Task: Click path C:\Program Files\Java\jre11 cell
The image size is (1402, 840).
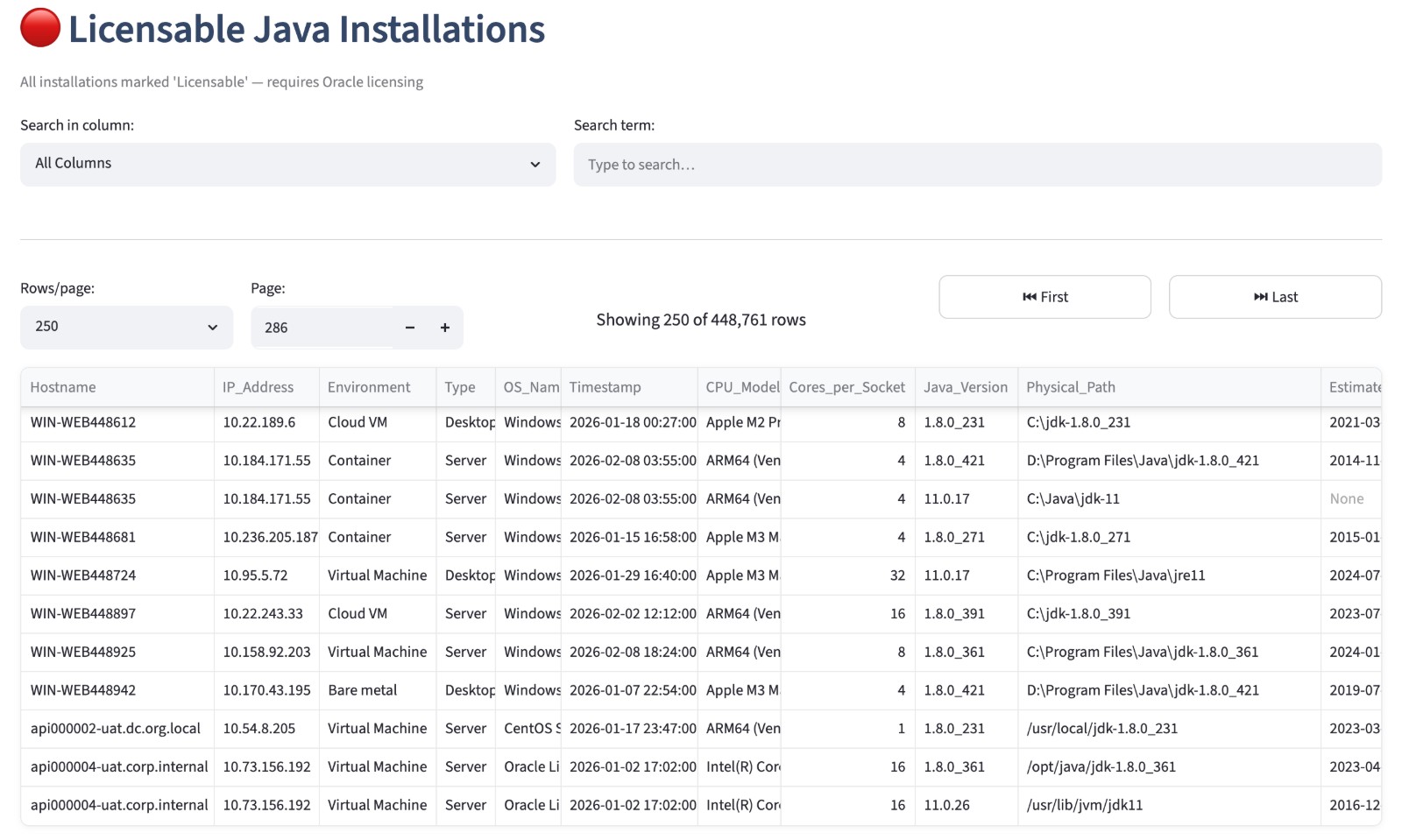Action: (x=1169, y=575)
